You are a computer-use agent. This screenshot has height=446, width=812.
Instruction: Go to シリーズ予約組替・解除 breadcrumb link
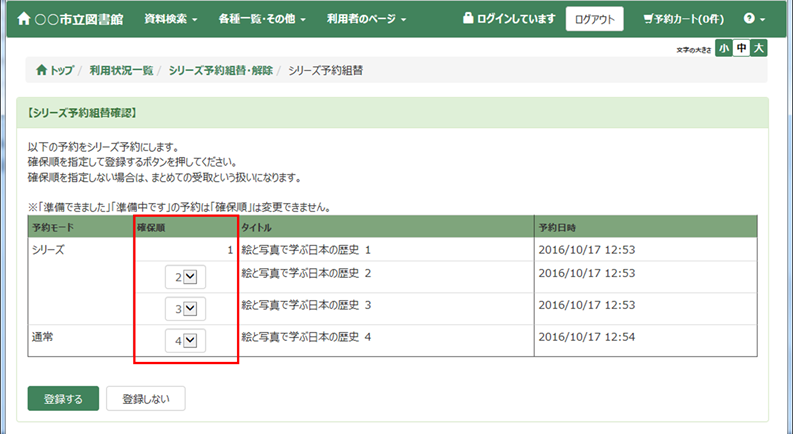click(x=220, y=70)
